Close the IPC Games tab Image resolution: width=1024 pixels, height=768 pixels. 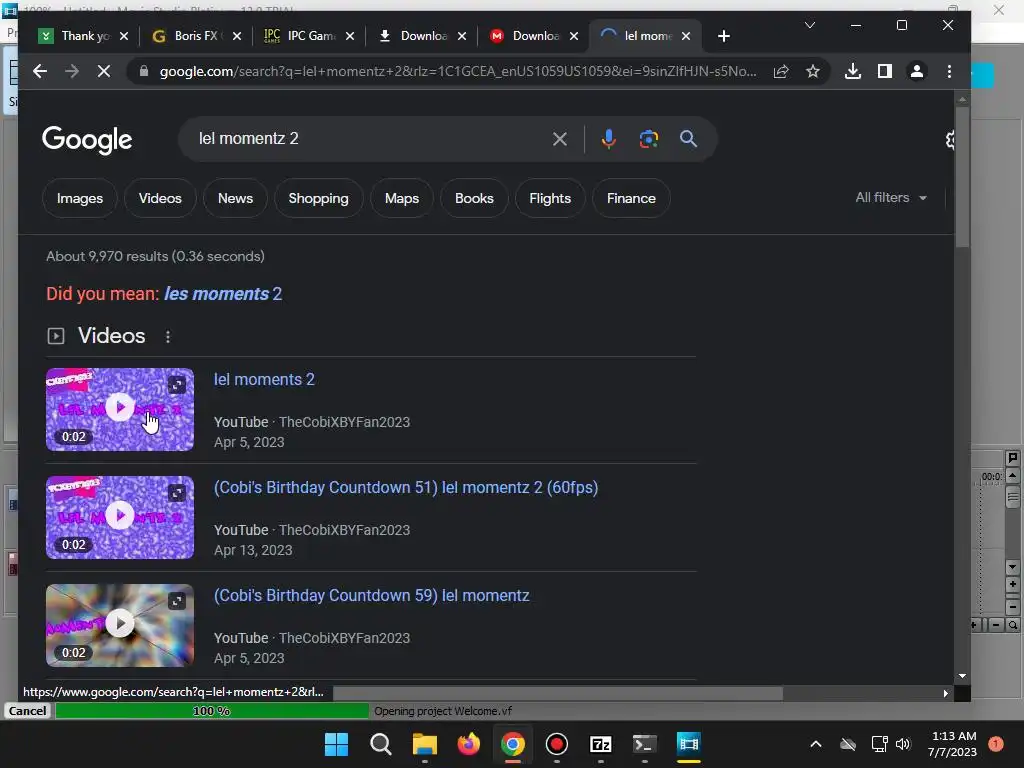tap(350, 36)
